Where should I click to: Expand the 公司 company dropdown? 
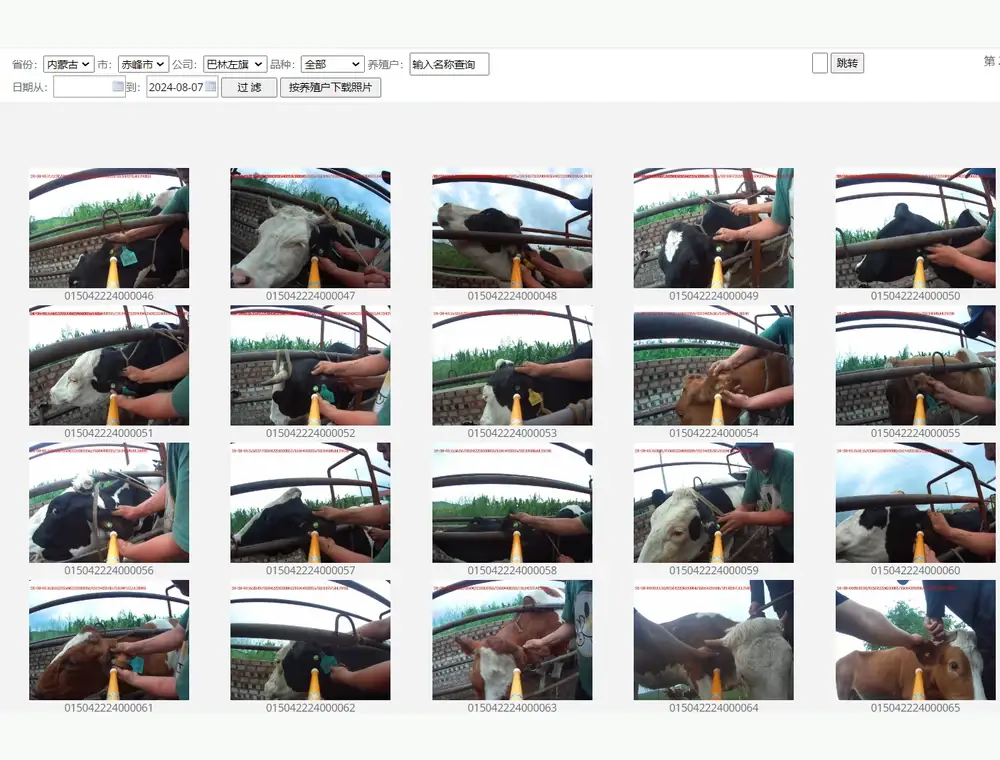click(235, 64)
